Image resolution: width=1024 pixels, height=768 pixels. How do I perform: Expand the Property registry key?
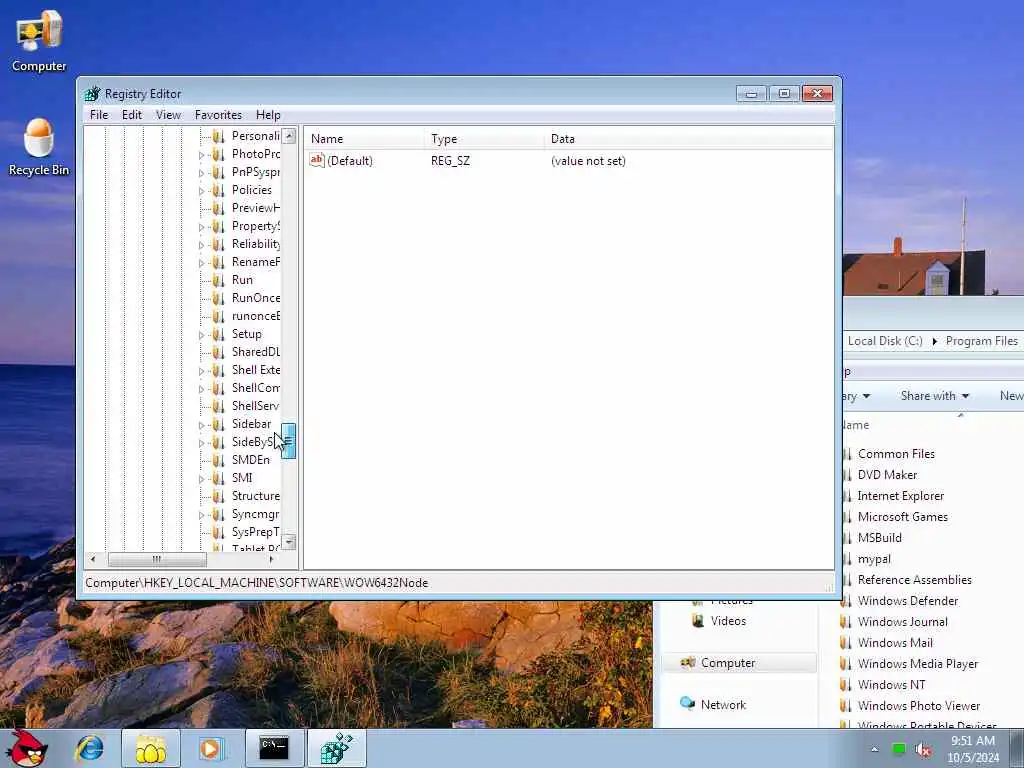point(201,227)
